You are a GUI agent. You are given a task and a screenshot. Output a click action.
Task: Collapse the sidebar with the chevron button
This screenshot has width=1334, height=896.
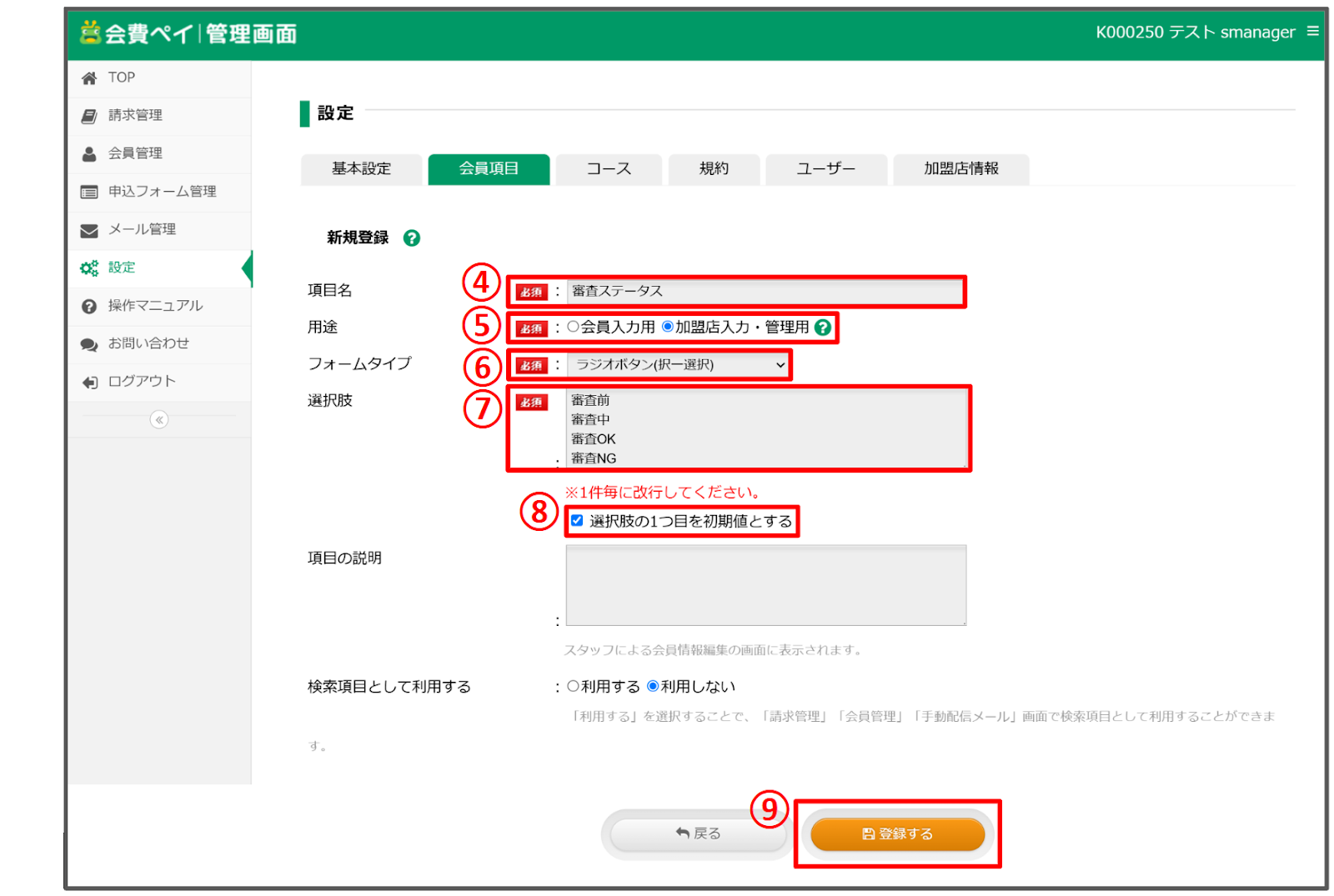pyautogui.click(x=159, y=420)
